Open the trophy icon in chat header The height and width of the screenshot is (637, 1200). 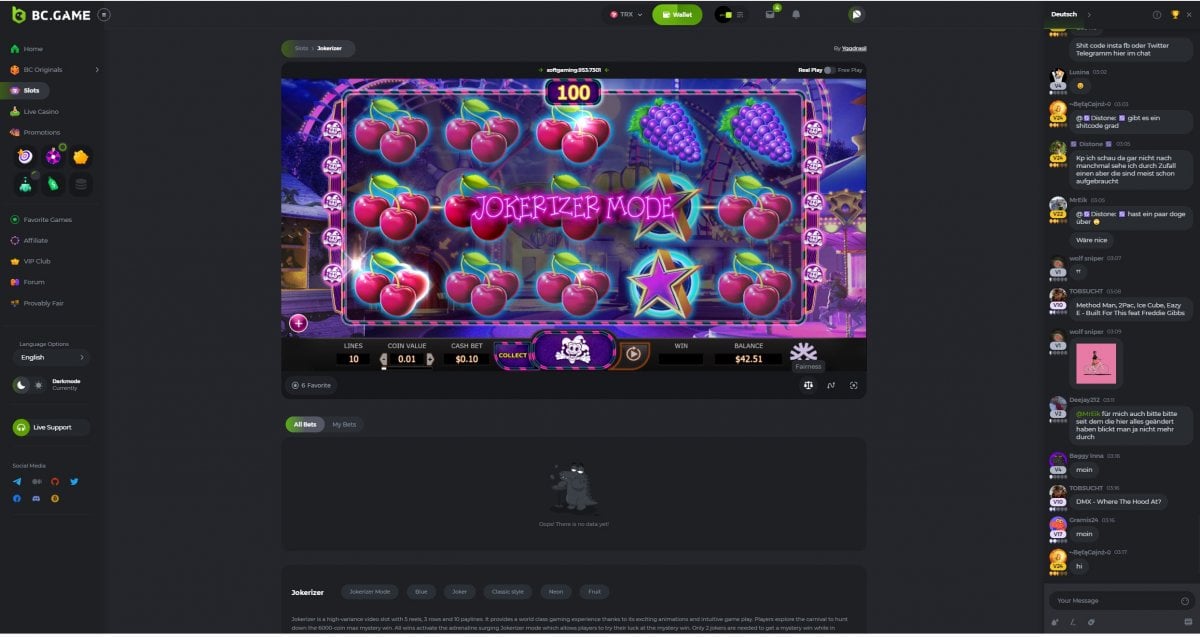[x=1174, y=15]
